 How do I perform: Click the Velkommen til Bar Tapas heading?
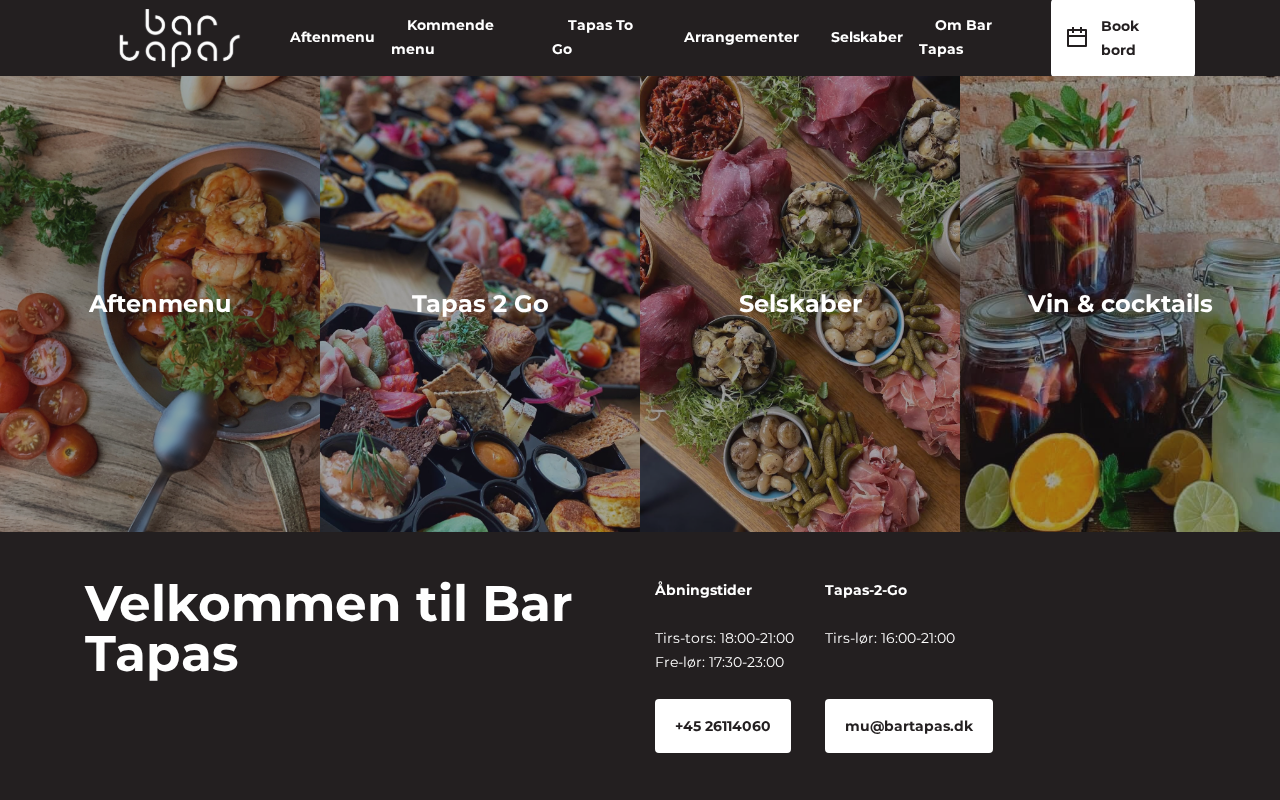point(328,629)
